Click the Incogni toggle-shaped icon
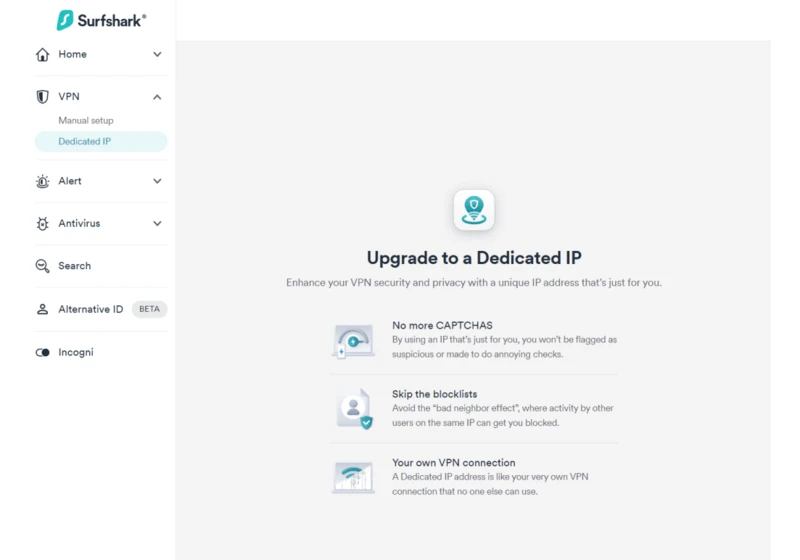The width and height of the screenshot is (800, 560). click(42, 352)
